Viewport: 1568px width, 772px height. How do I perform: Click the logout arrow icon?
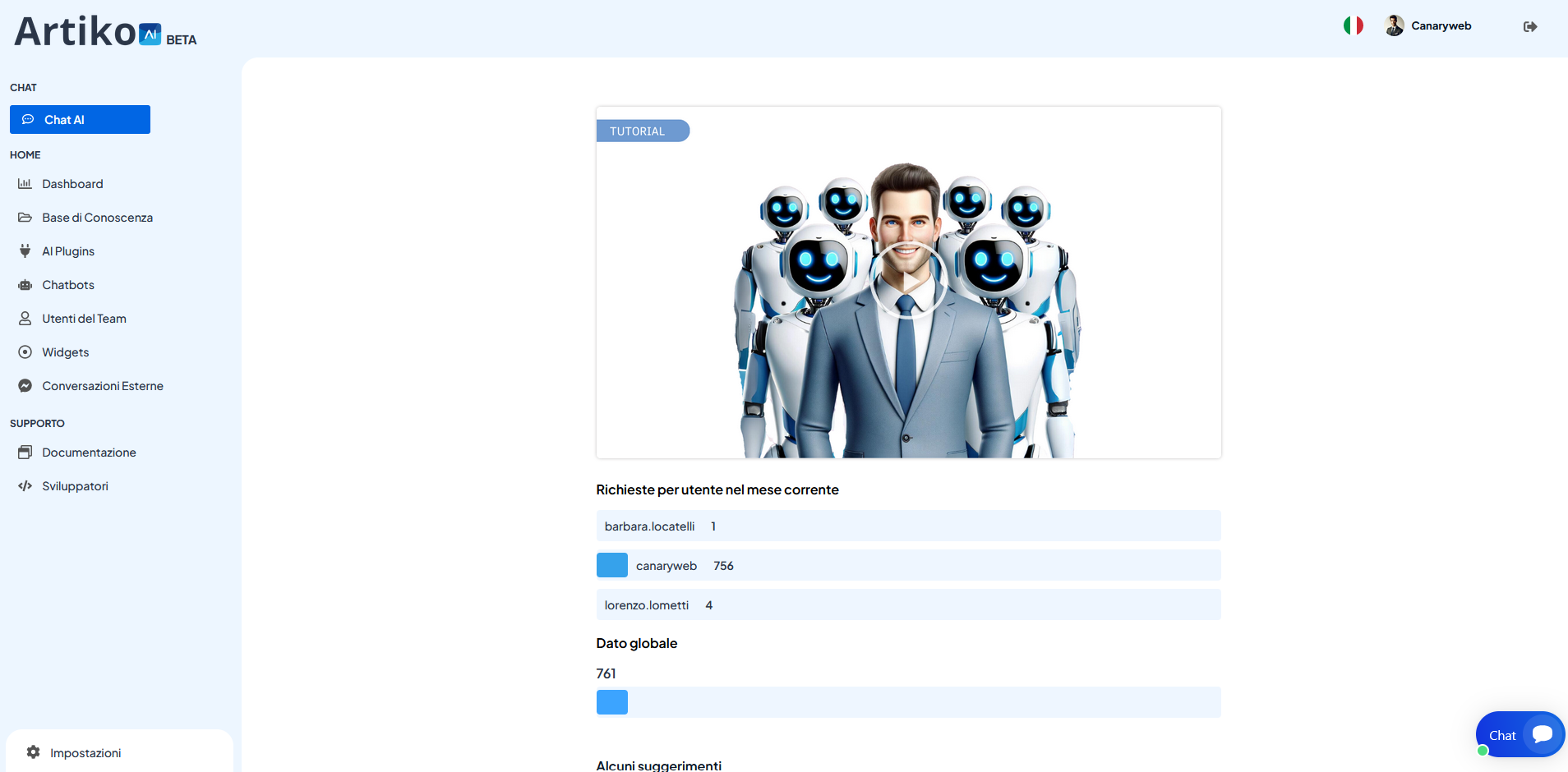[x=1529, y=26]
